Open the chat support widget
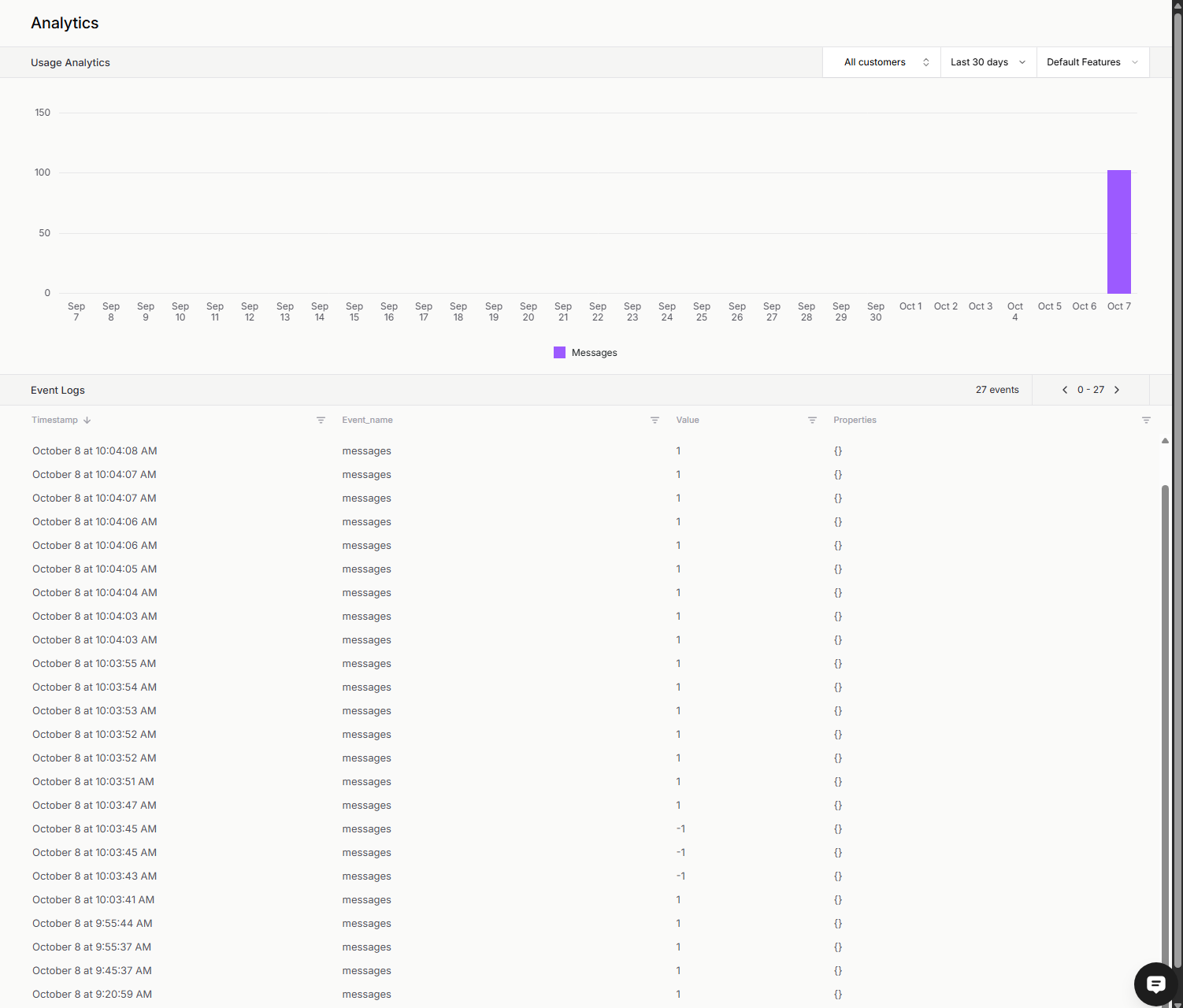1183x1008 pixels. click(x=1155, y=984)
